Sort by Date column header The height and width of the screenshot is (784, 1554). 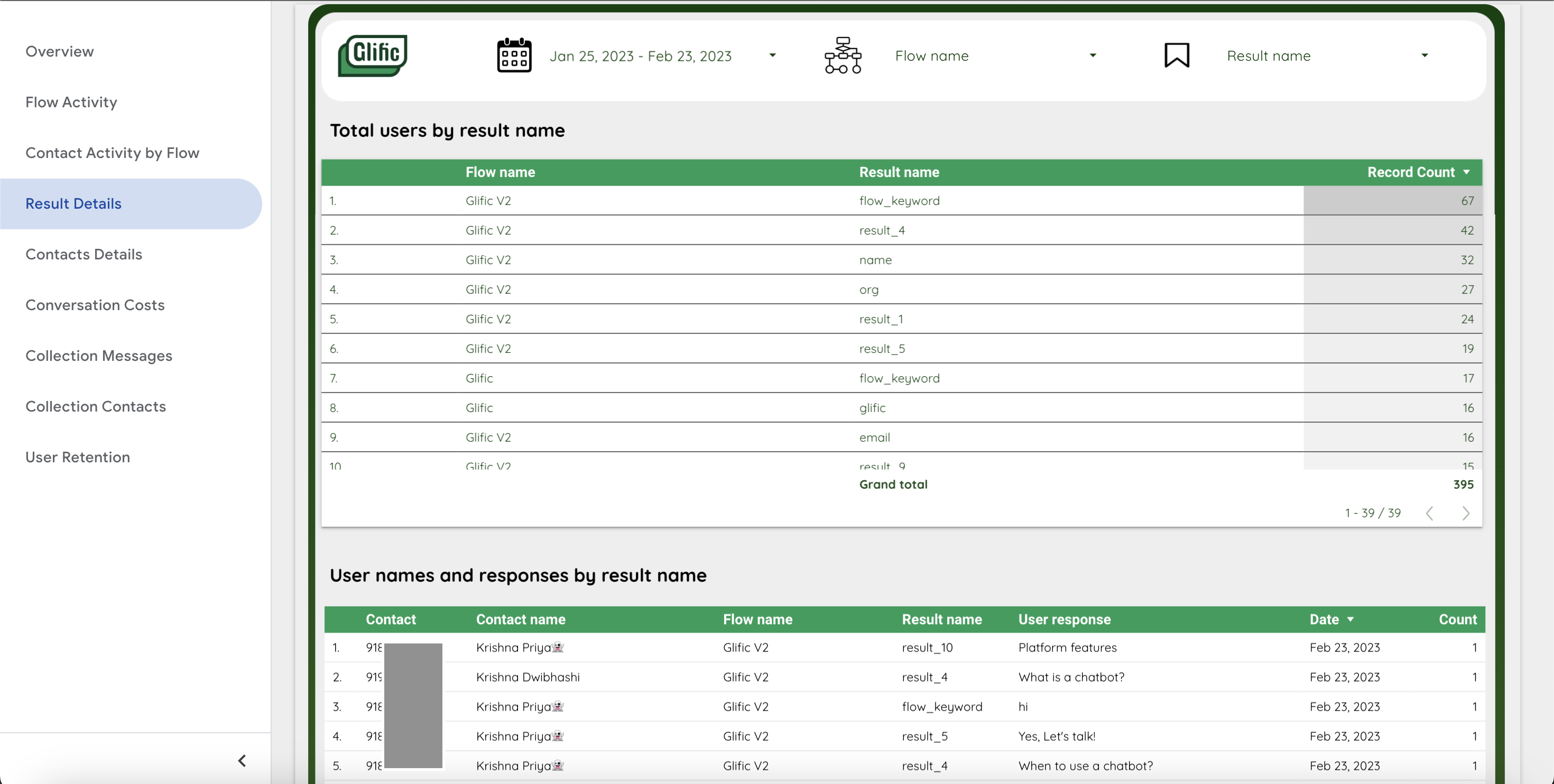point(1331,619)
